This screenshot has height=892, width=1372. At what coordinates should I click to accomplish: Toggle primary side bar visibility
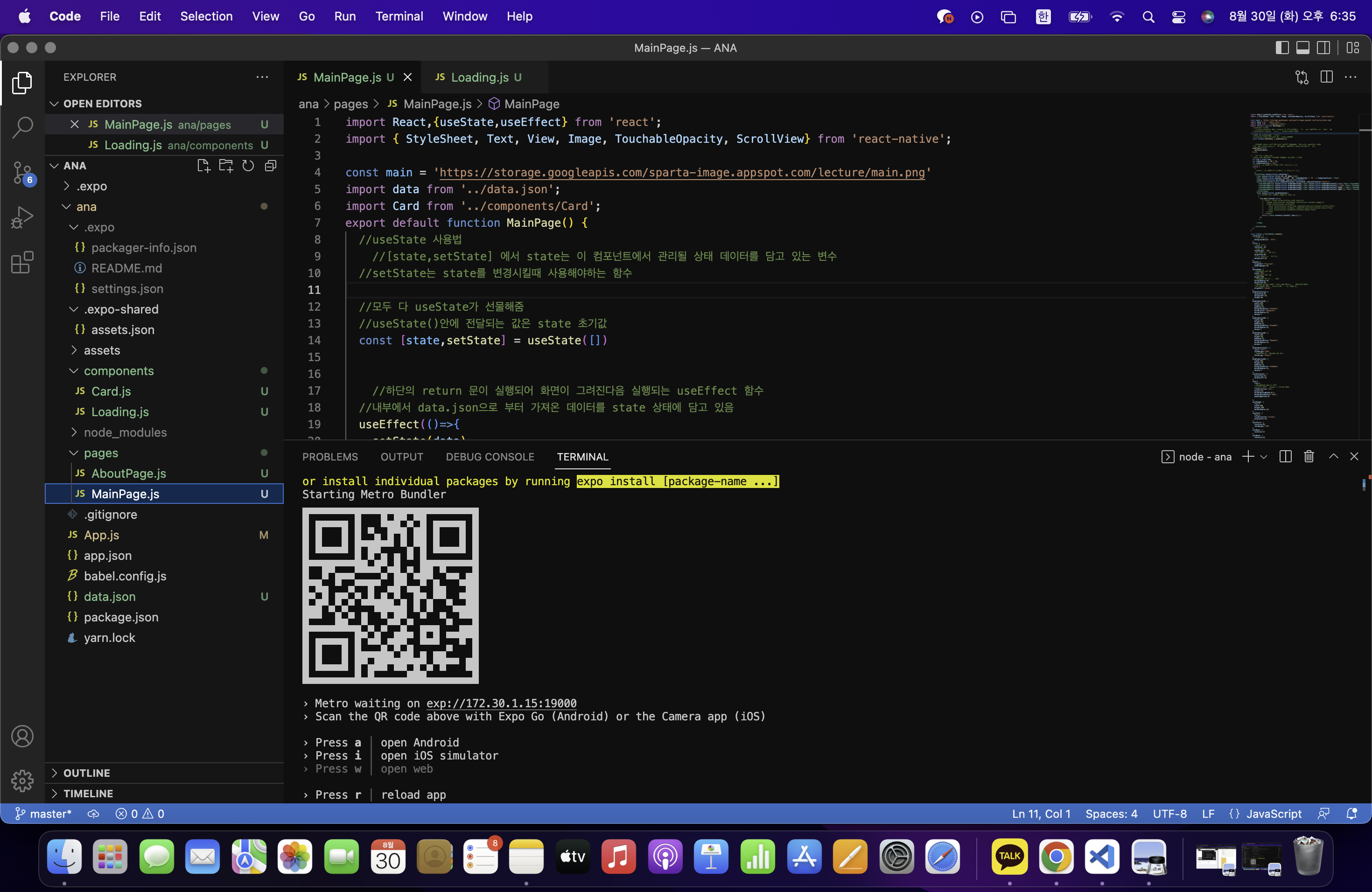tap(1282, 48)
